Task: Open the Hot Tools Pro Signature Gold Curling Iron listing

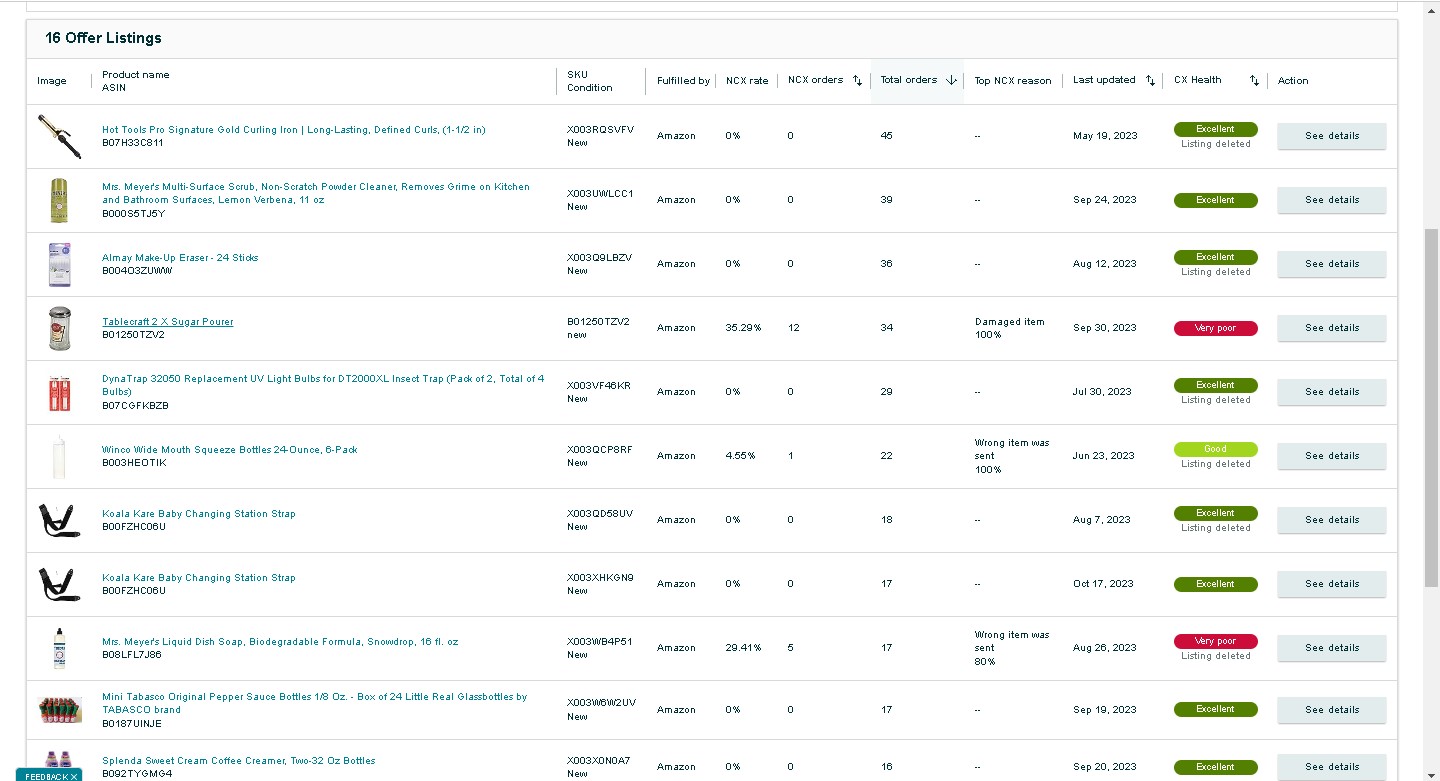Action: click(293, 130)
